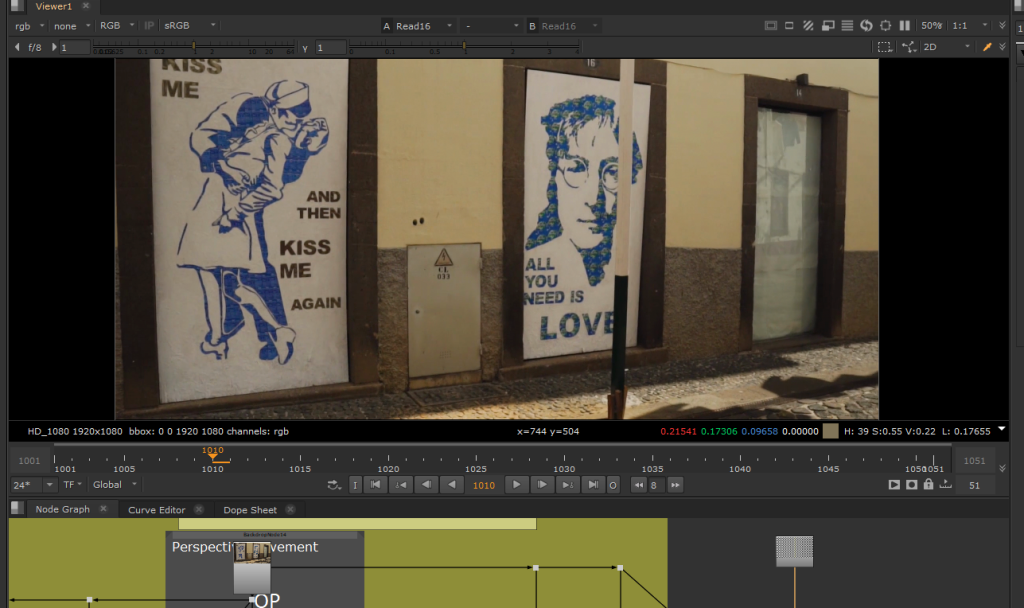The width and height of the screenshot is (1024, 608).
Task: Toggle the gamma Y button
Action: click(305, 48)
